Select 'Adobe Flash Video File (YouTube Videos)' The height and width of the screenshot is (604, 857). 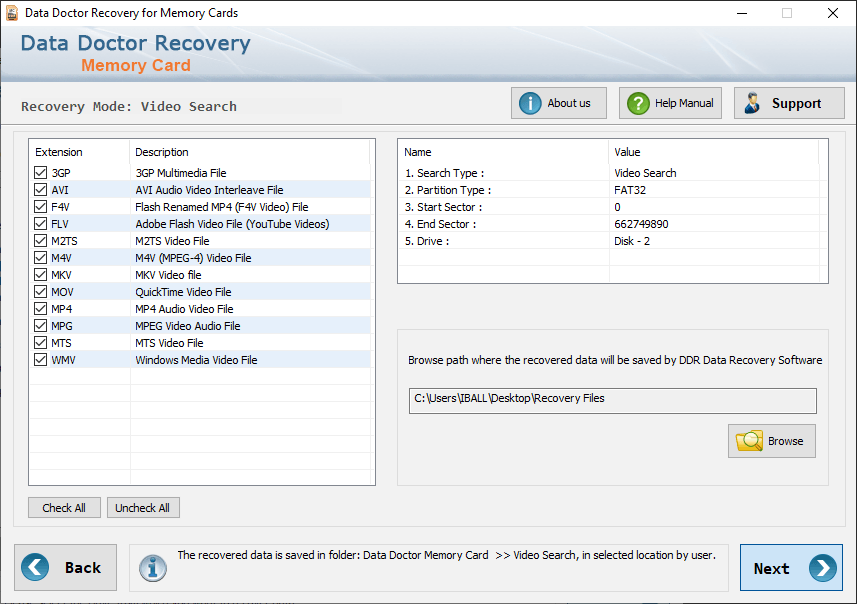(x=232, y=224)
